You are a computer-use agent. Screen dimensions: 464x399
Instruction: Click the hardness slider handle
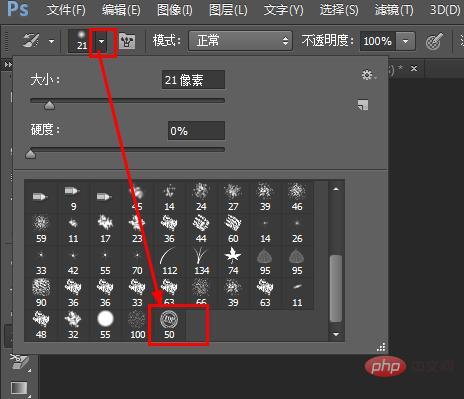coord(30,154)
